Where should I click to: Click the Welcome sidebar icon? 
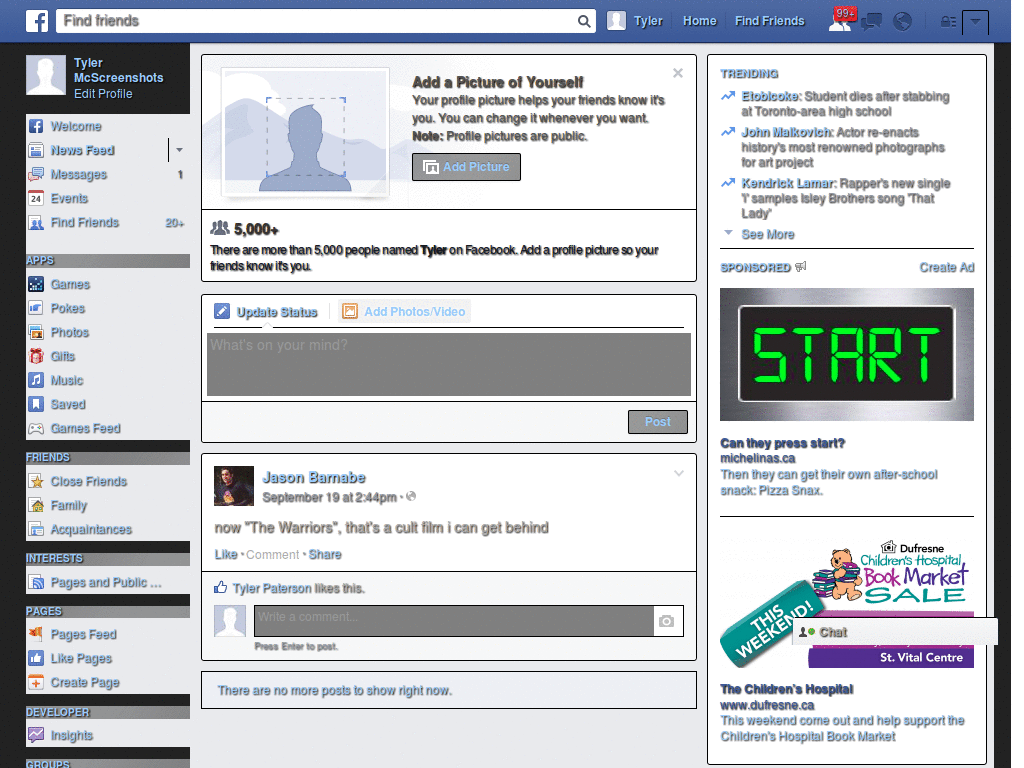pyautogui.click(x=36, y=126)
